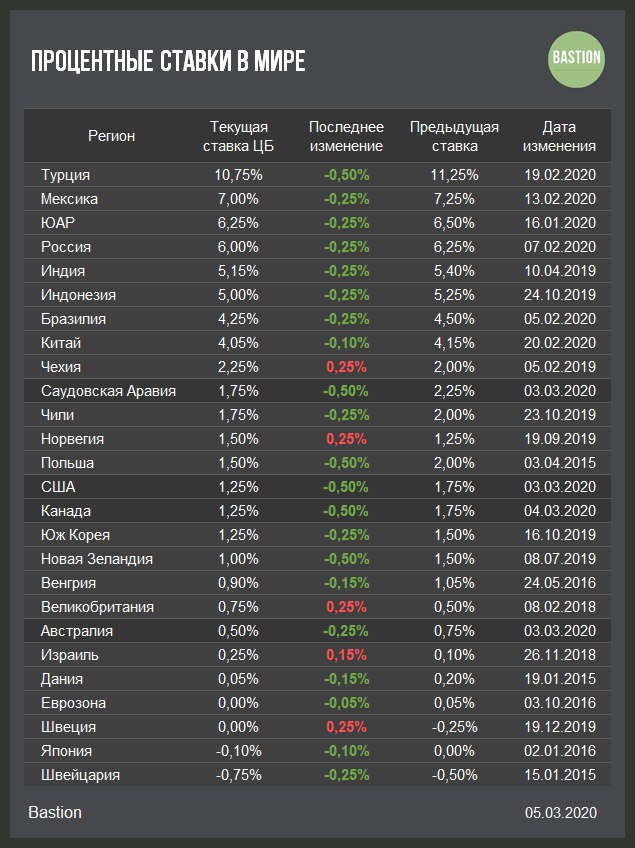Select the 'Дата изменения' column header

click(x=559, y=136)
